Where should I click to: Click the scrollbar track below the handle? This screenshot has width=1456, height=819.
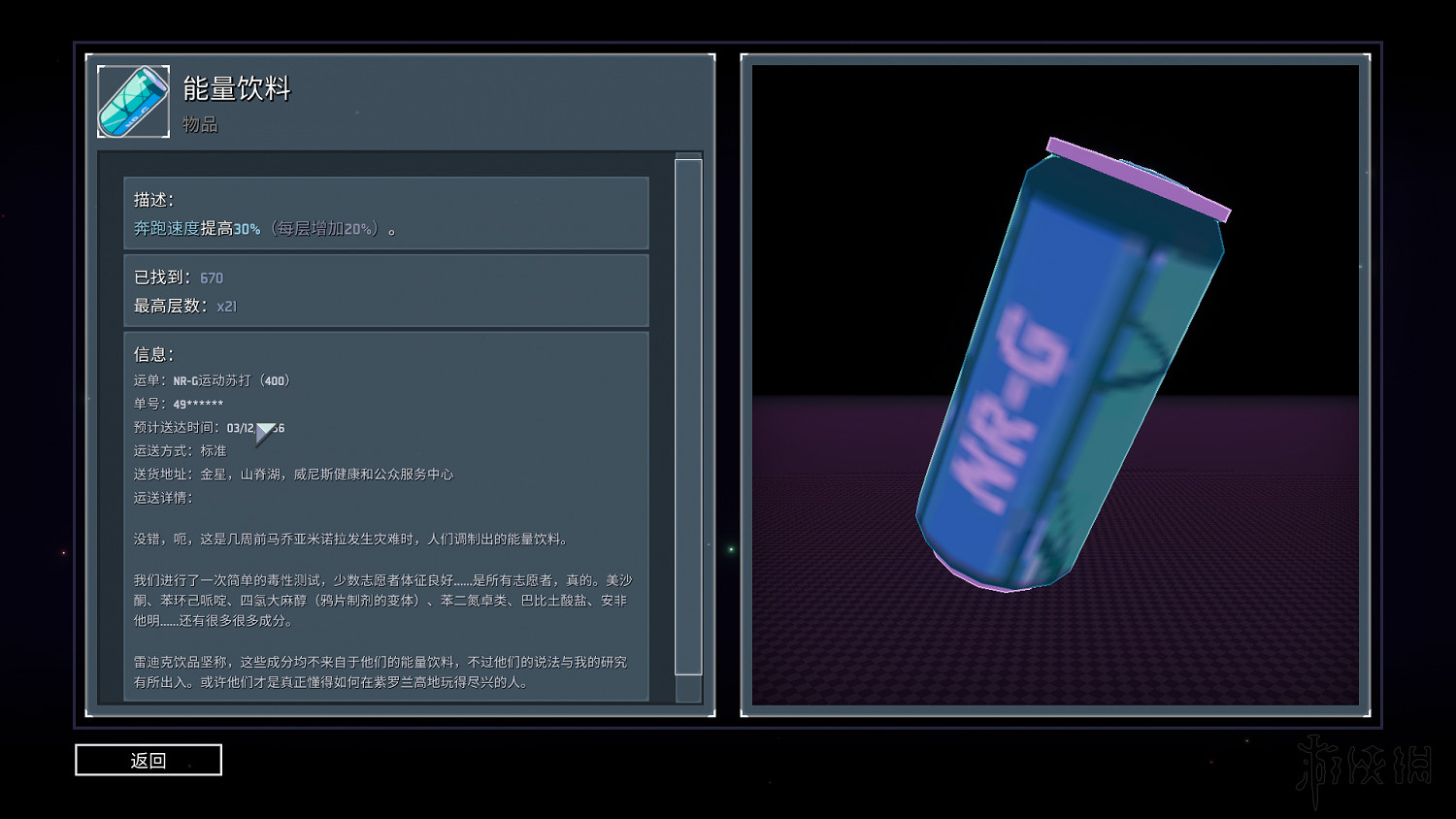click(688, 688)
